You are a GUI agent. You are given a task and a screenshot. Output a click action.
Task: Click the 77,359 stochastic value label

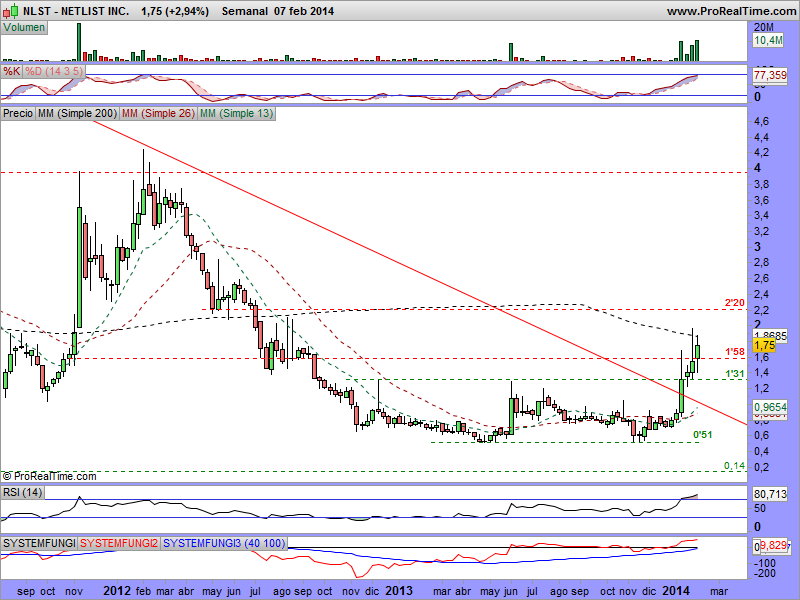770,75
